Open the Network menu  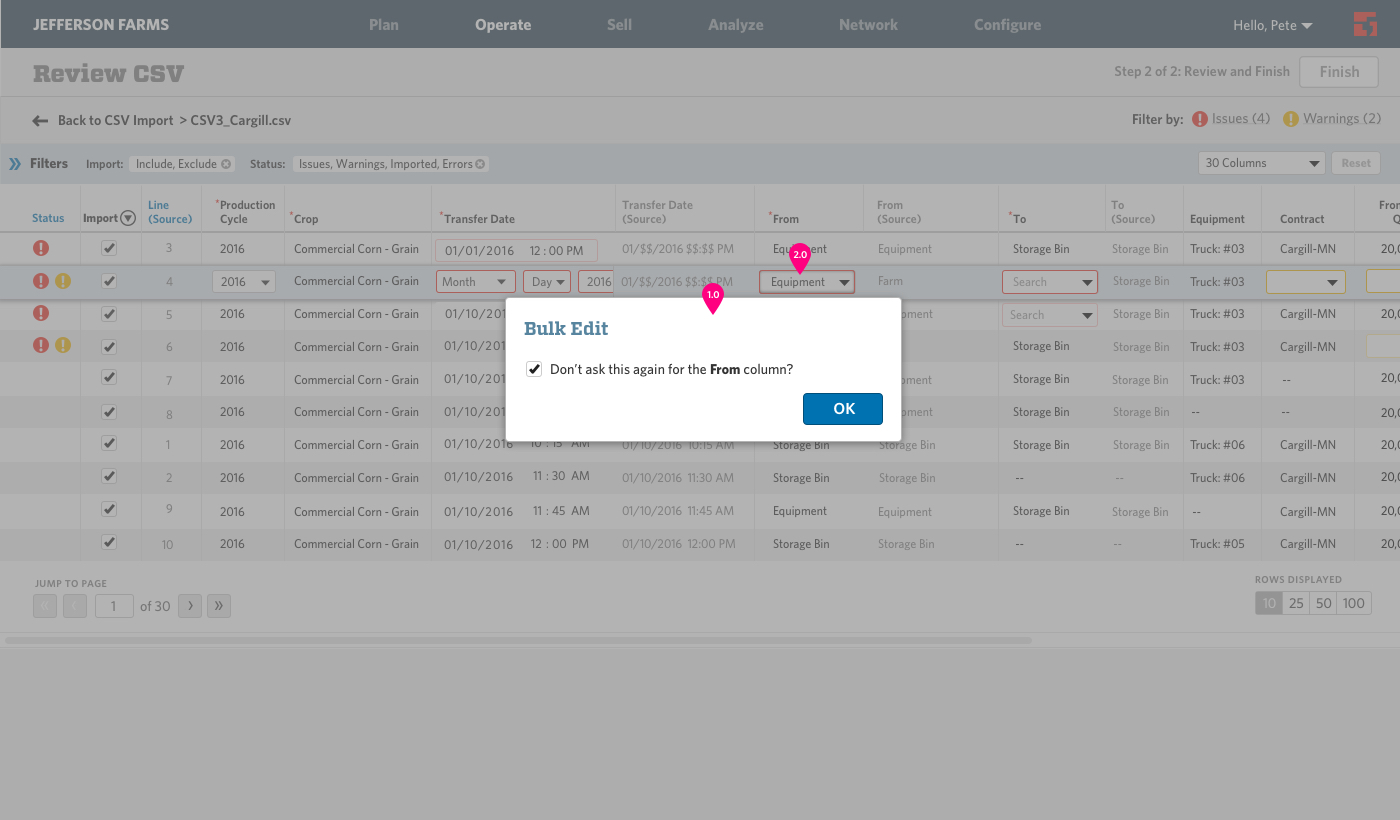click(x=868, y=25)
